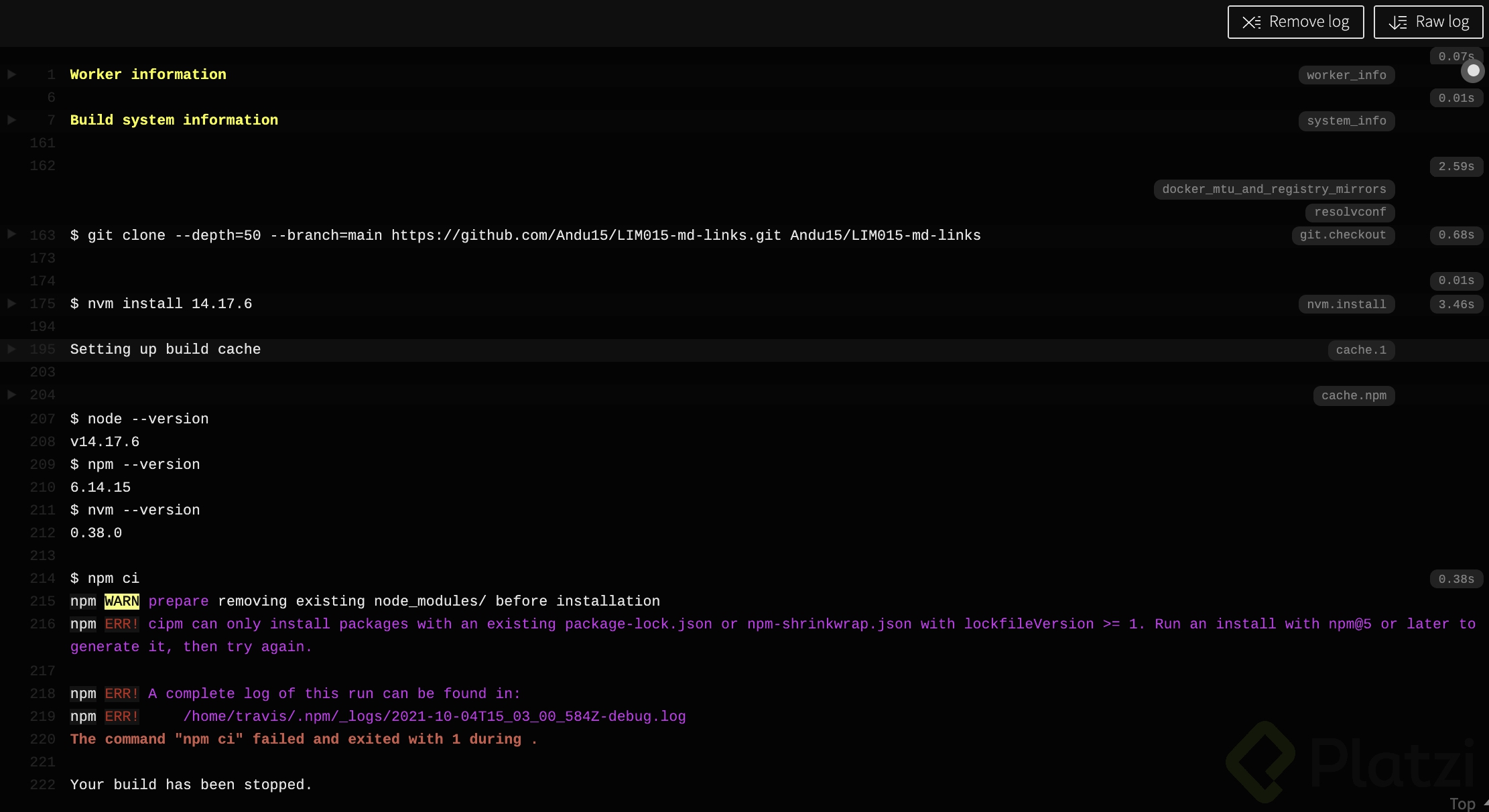The height and width of the screenshot is (812, 1489).
Task: Expand the Worker information fold arrow
Action: (11, 74)
